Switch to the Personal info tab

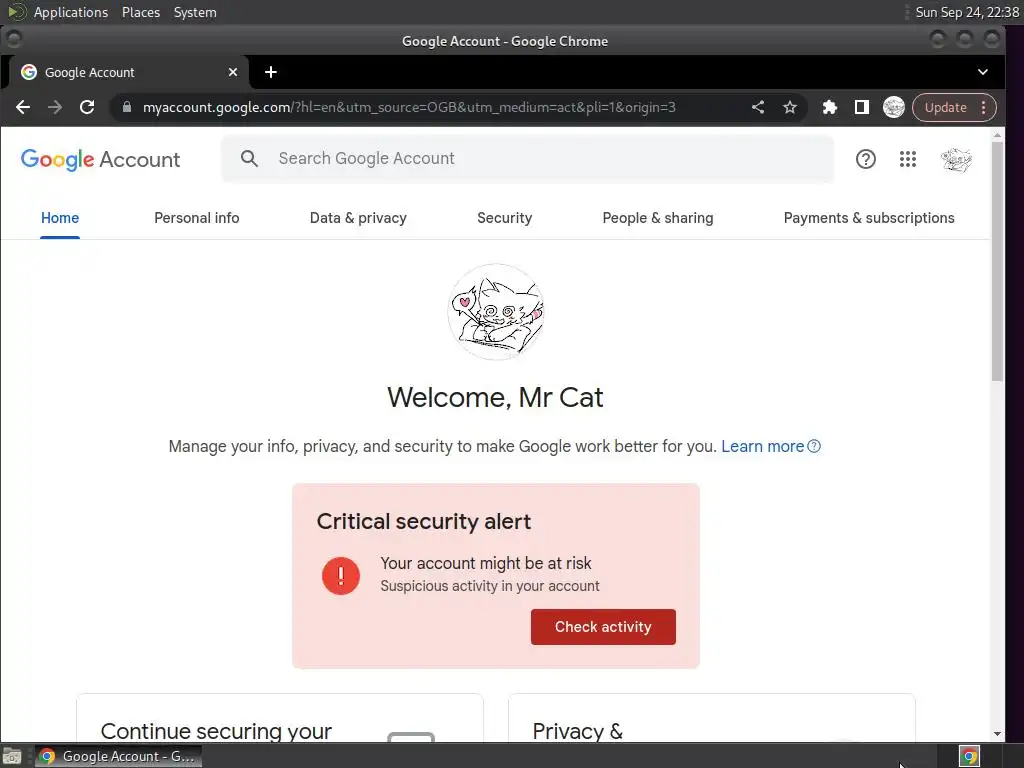(197, 217)
